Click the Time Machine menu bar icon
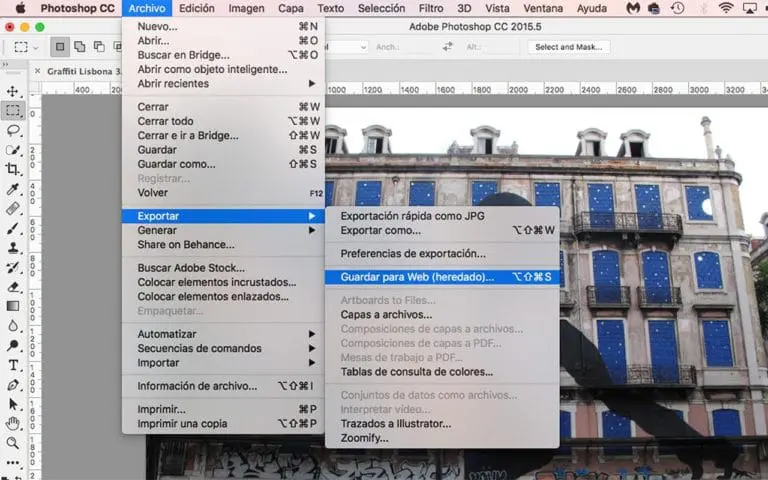 click(677, 8)
